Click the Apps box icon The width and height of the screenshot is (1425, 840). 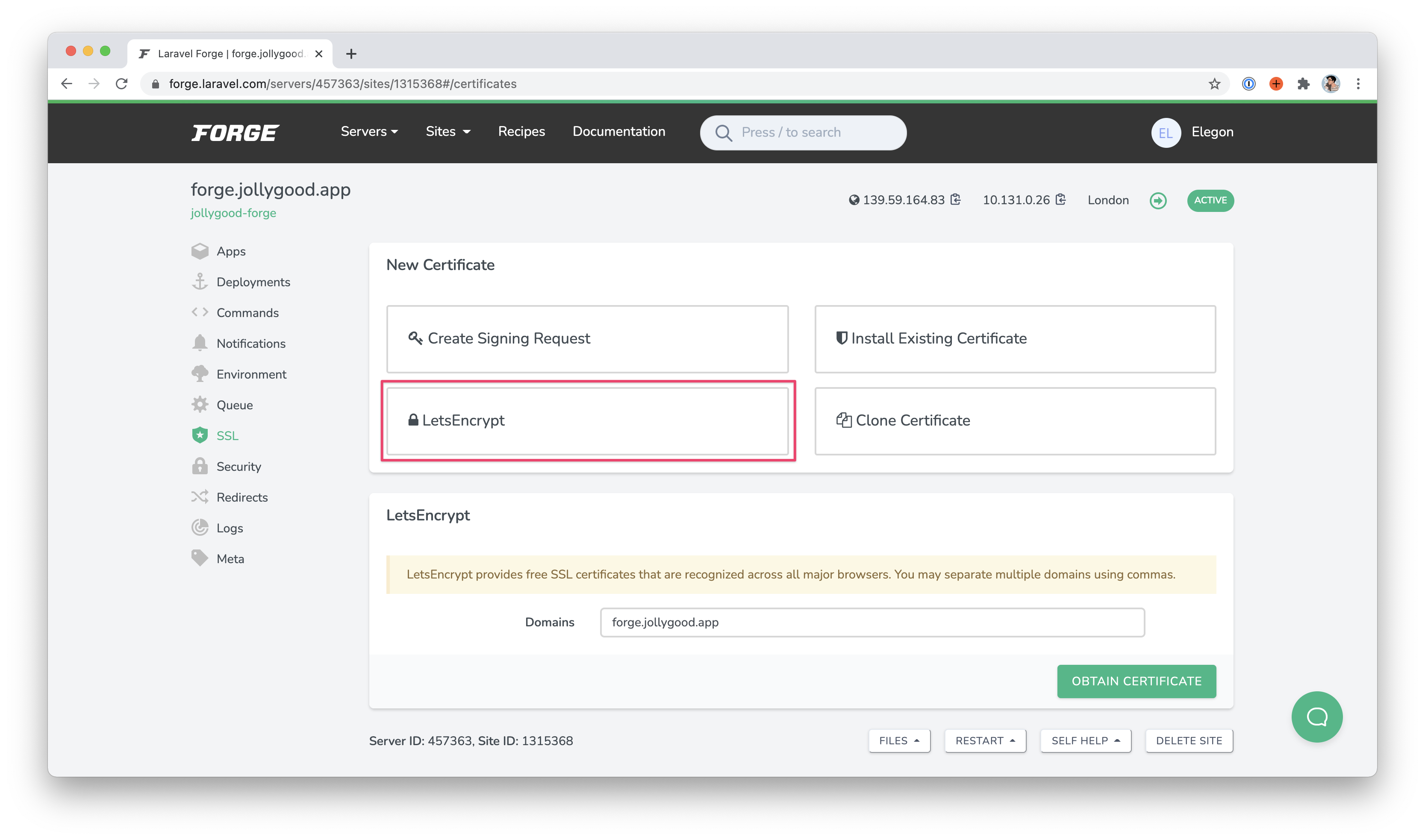coord(200,251)
